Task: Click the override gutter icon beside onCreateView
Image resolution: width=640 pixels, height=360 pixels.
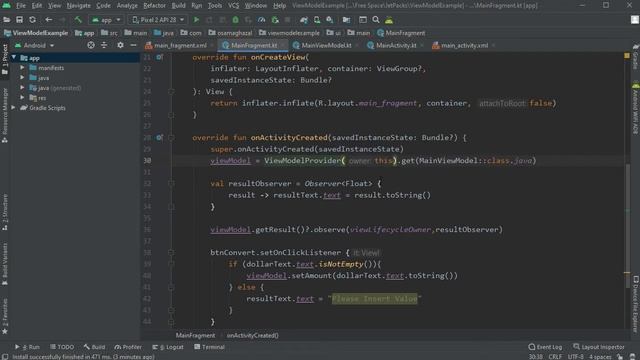Action: [159, 57]
